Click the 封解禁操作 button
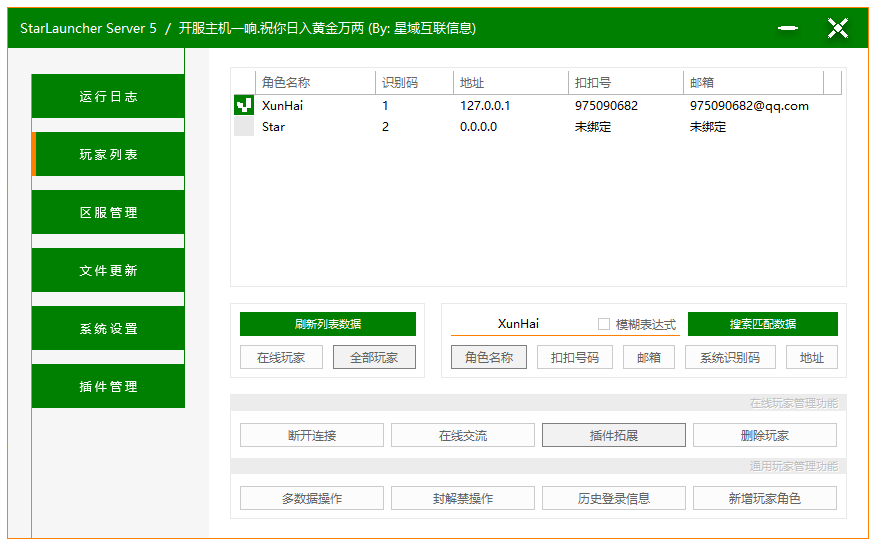The height and width of the screenshot is (548, 878). click(x=463, y=498)
